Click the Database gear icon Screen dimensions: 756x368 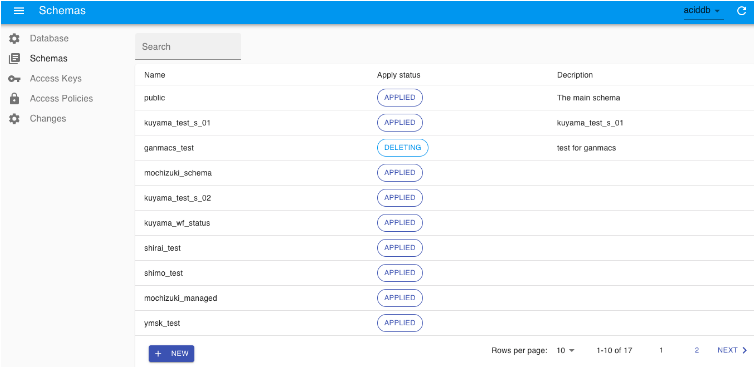tap(14, 38)
